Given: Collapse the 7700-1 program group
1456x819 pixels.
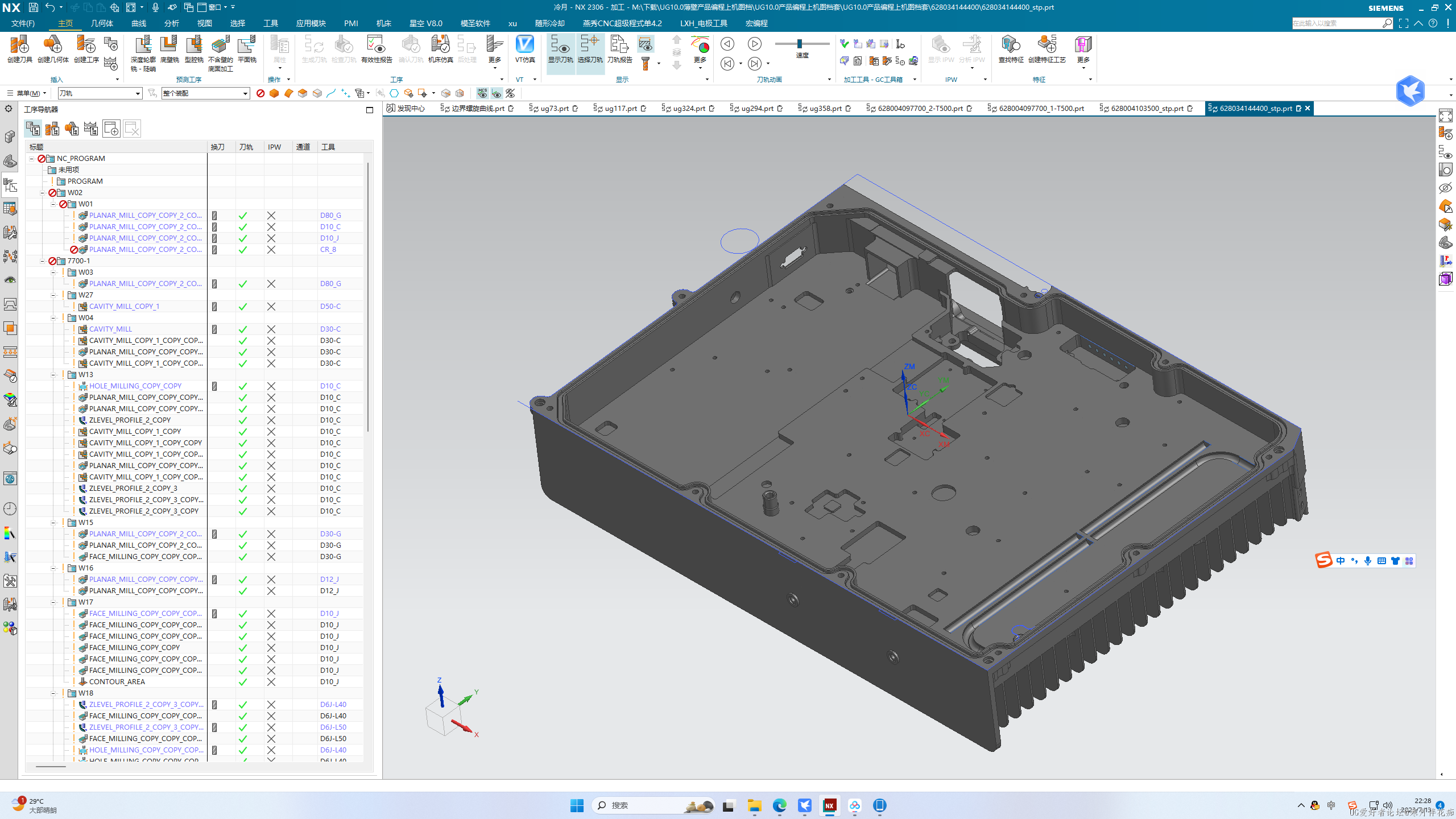Looking at the screenshot, I should [43, 261].
